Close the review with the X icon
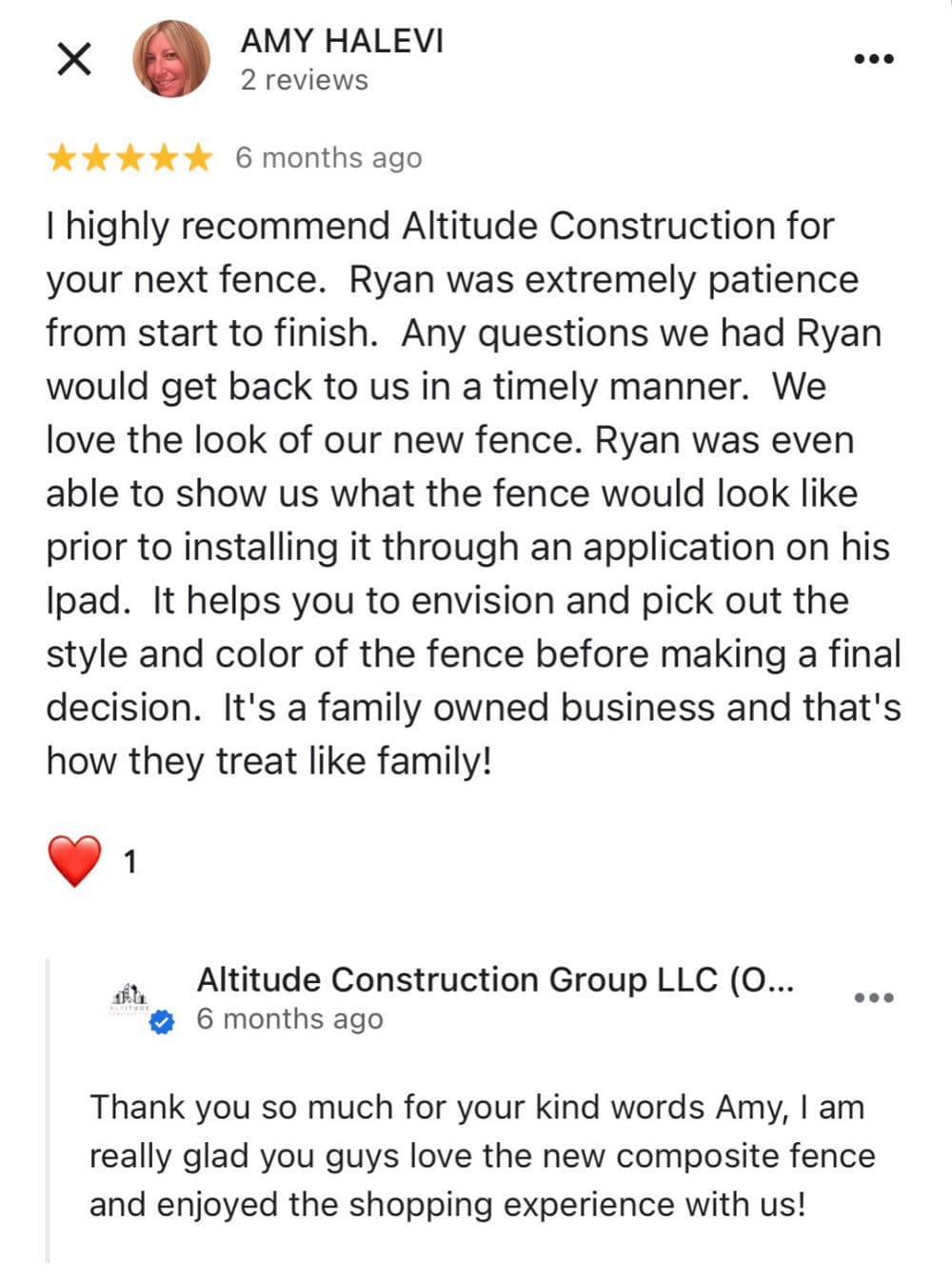 point(74,59)
